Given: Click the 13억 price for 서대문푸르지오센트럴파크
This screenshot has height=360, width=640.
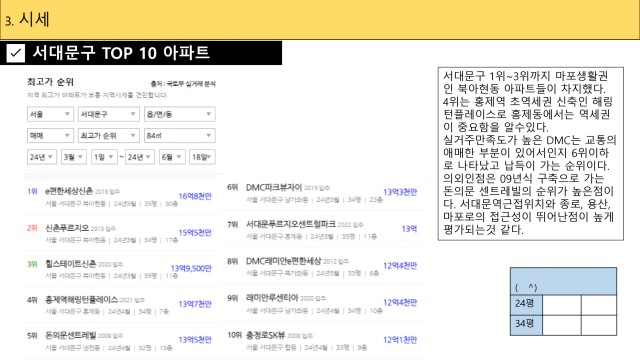Looking at the screenshot, I should coord(409,229).
